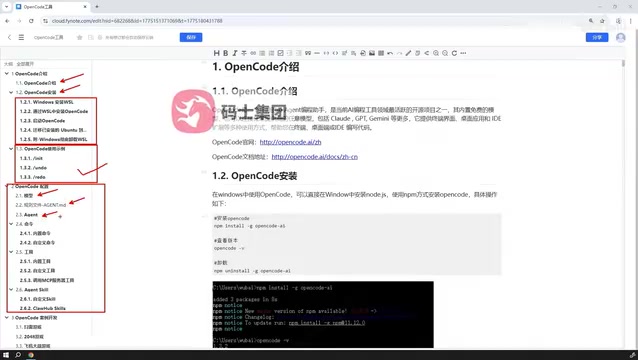Redo the last undone edit
Image resolution: width=638 pixels, height=360 pixels.
point(399,53)
